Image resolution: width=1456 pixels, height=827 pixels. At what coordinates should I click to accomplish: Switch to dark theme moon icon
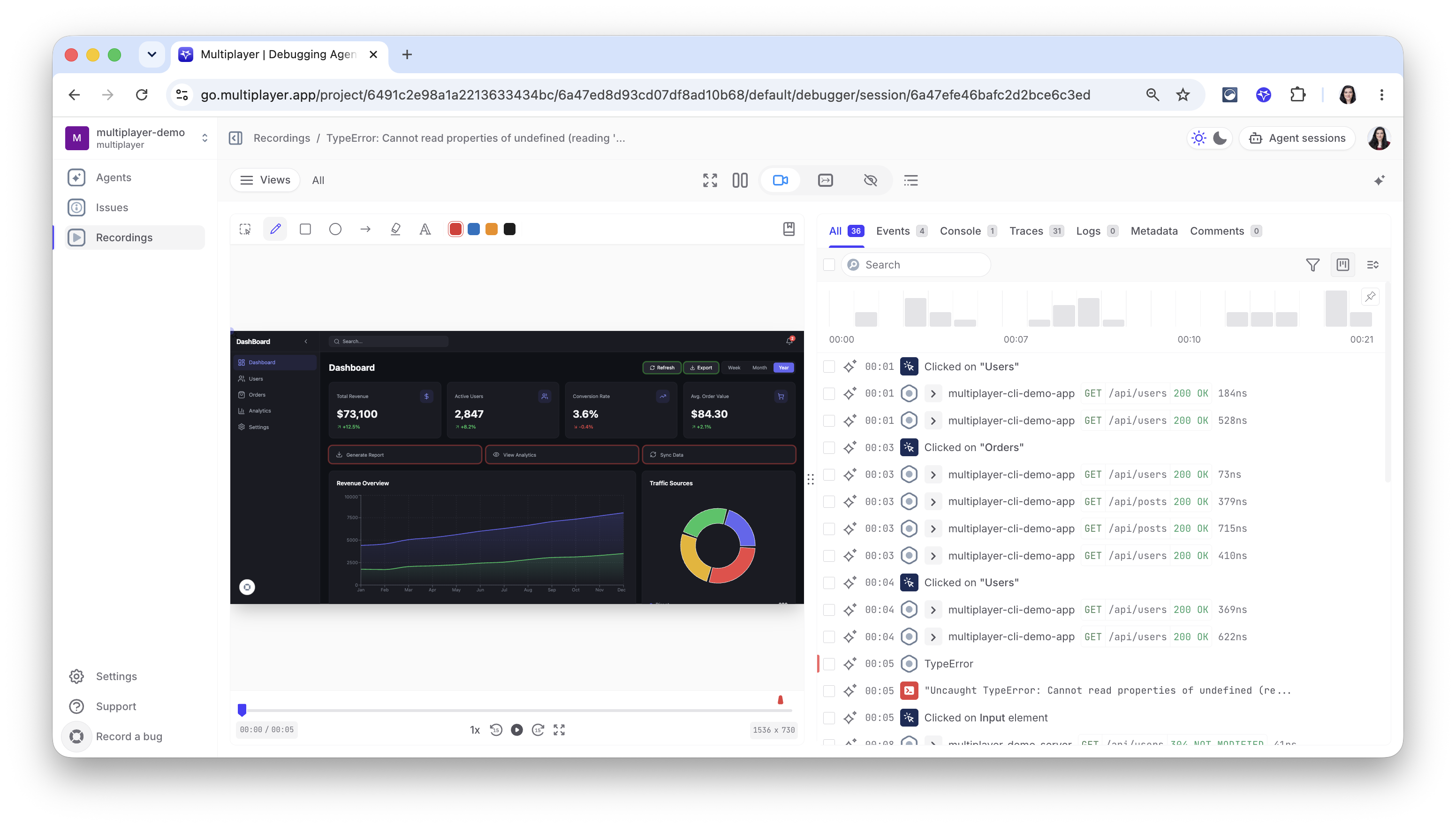(1220, 138)
